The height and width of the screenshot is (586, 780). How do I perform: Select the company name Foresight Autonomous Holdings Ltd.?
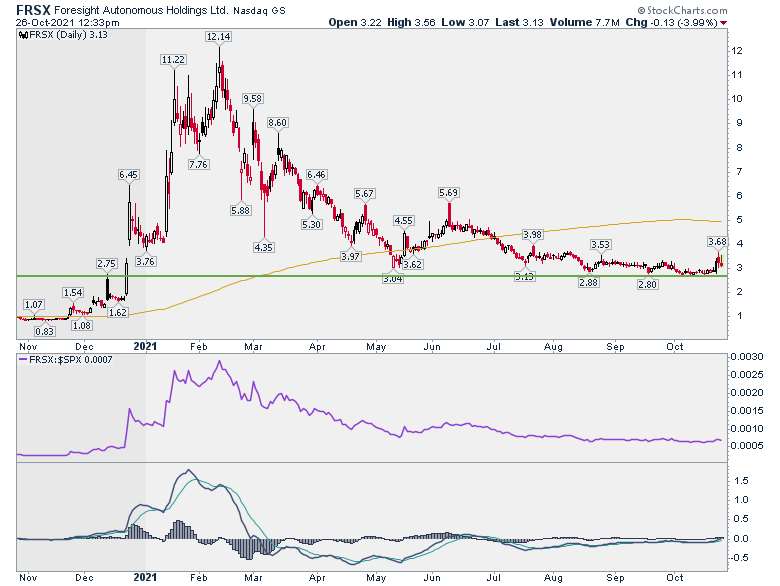141,10
